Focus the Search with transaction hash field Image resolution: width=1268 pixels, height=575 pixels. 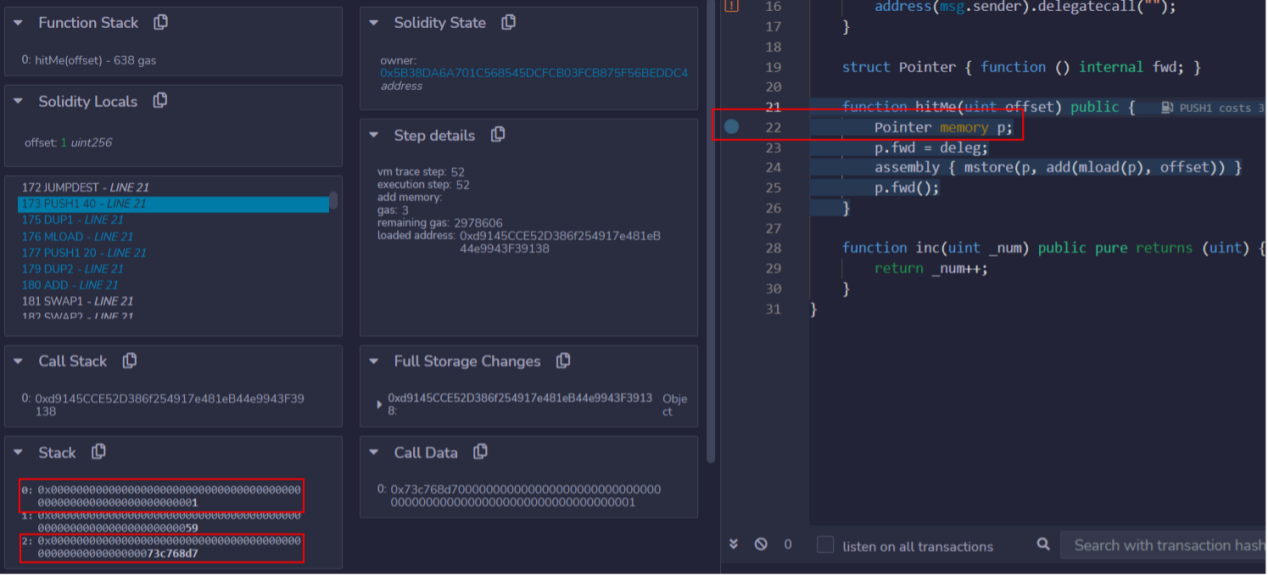pos(1165,545)
